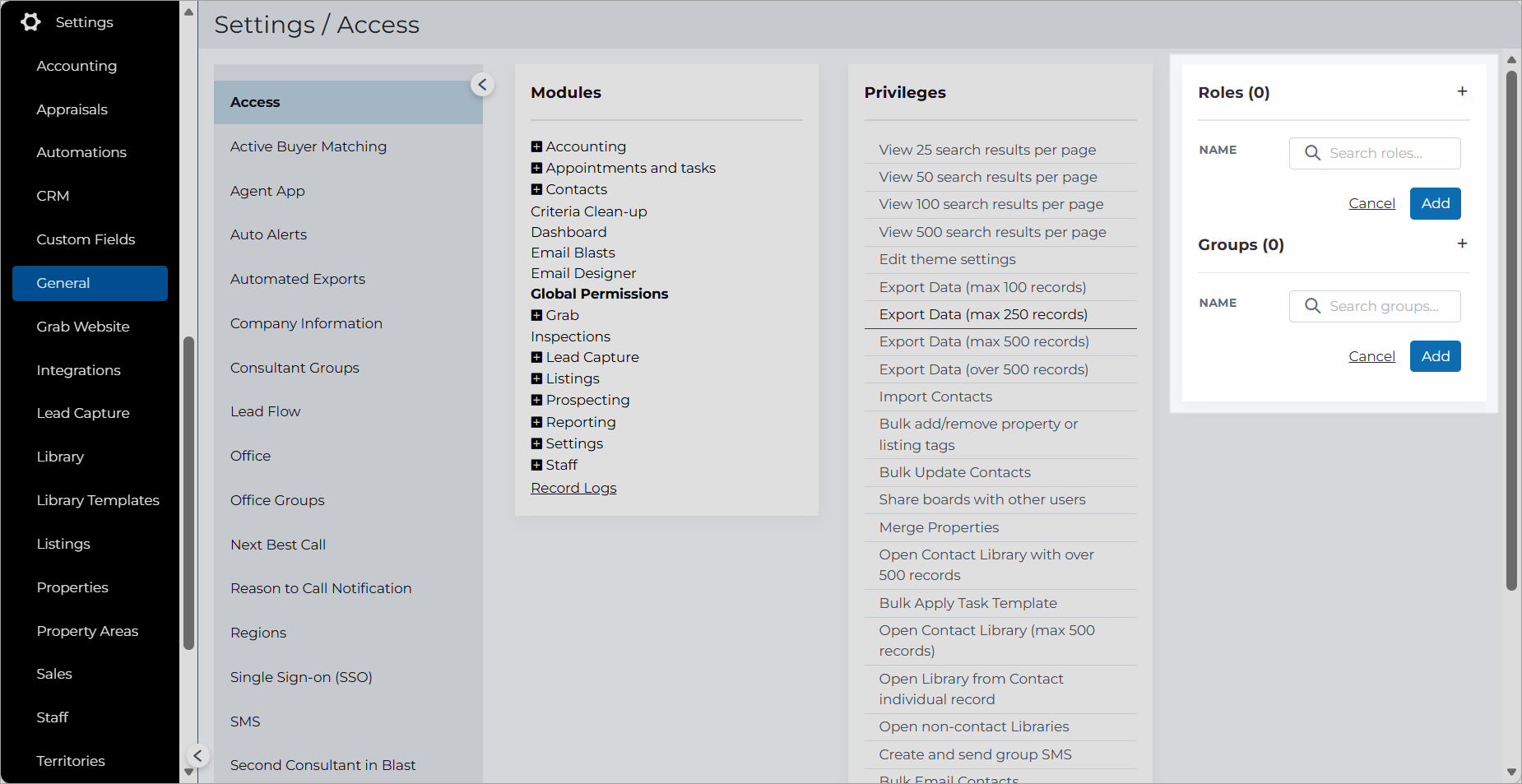The height and width of the screenshot is (784, 1522).
Task: Expand the Staff module node
Action: tap(536, 465)
